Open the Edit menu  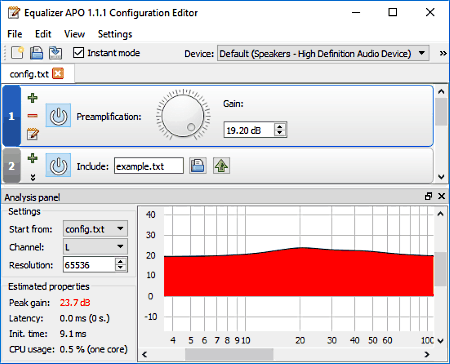43,34
